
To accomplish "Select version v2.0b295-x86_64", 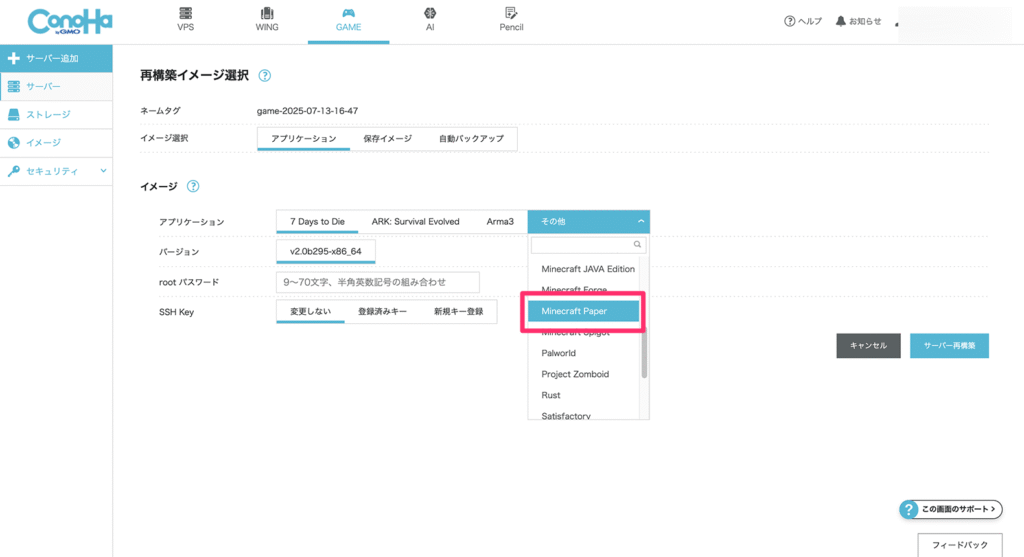I will (325, 251).
